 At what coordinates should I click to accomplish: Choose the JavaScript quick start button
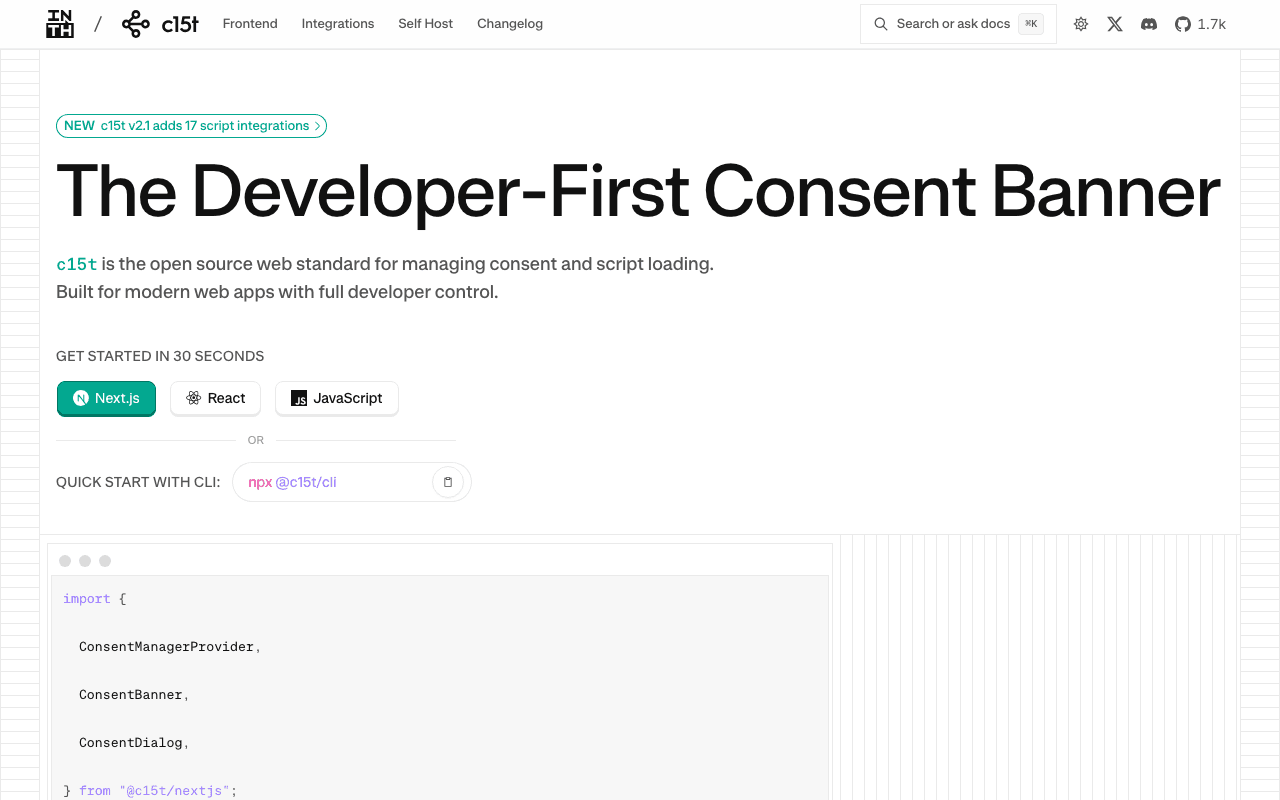pos(337,398)
